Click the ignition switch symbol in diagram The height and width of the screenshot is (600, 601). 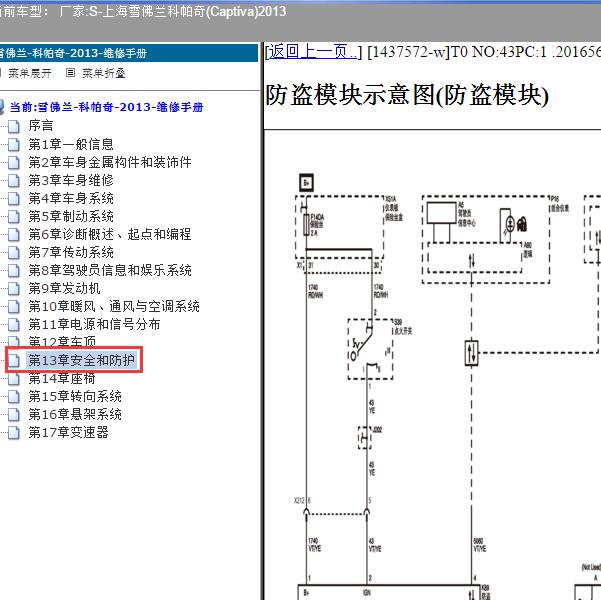[x=369, y=349]
